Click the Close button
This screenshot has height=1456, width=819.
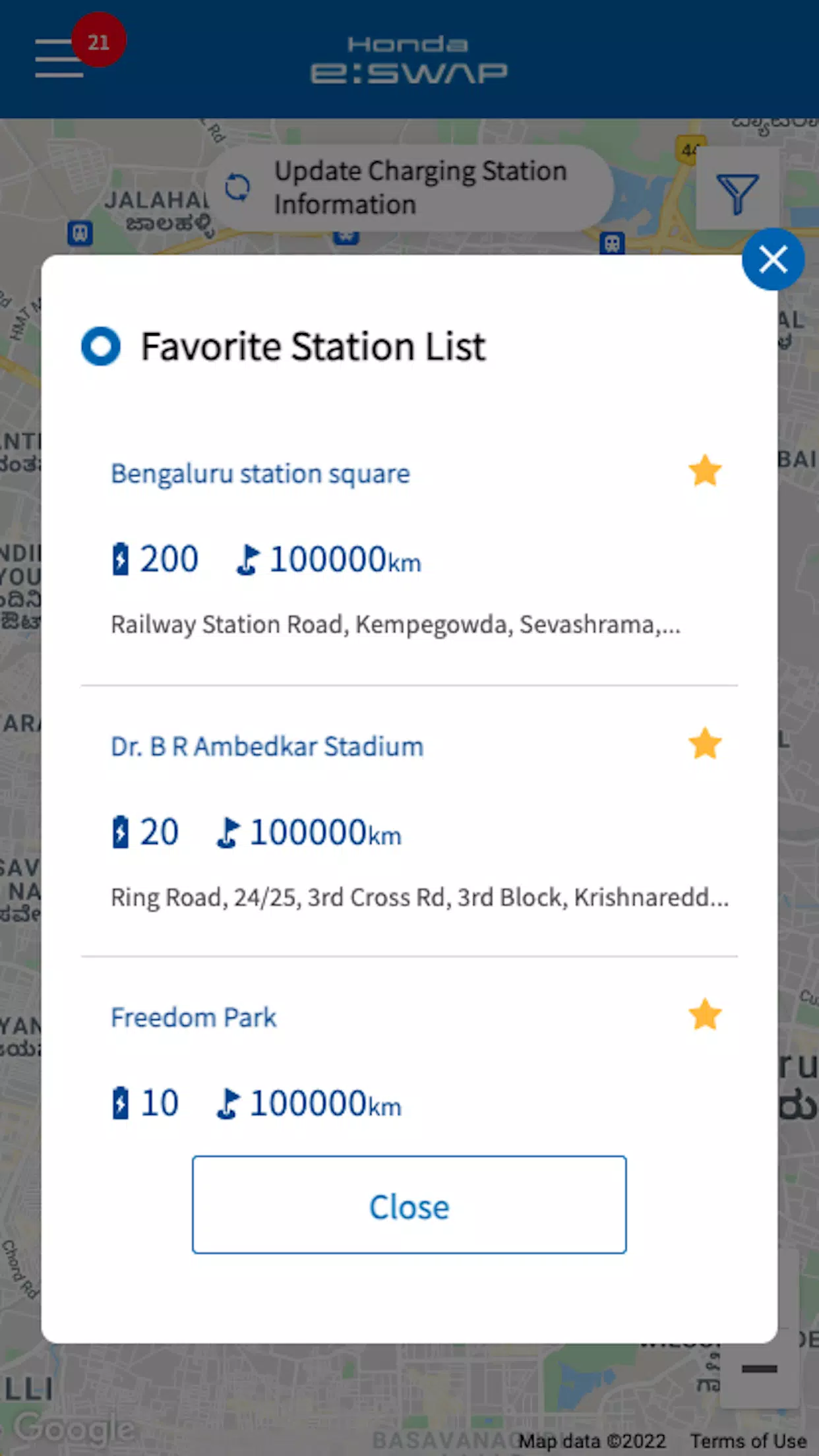[409, 1204]
